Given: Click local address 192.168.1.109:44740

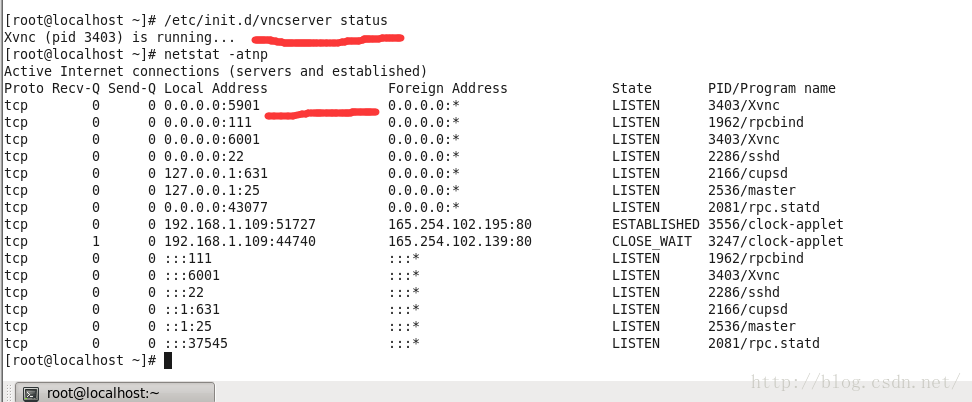Looking at the screenshot, I should [x=240, y=241].
